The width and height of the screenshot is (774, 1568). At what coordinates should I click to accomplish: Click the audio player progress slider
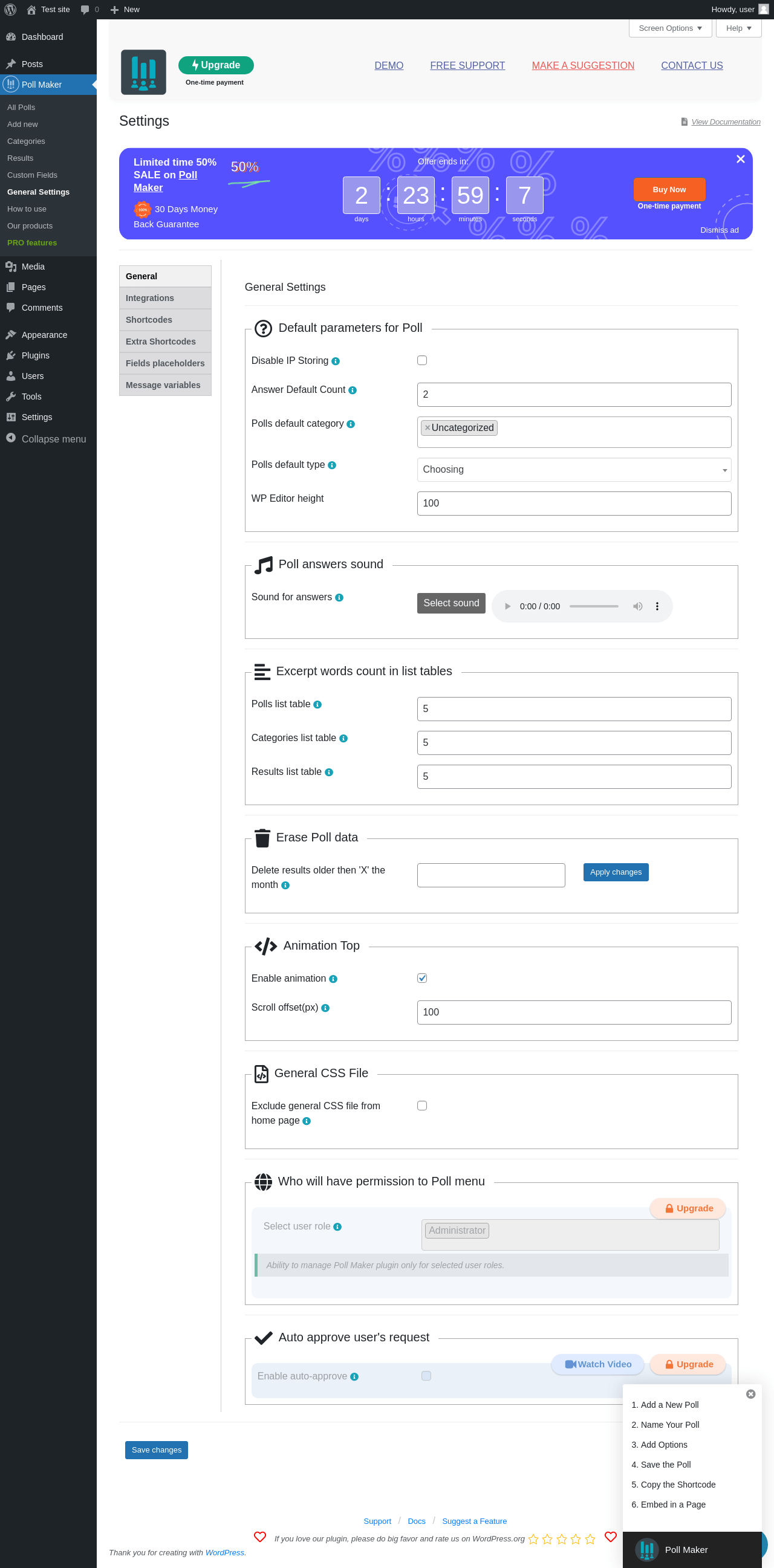(x=594, y=606)
